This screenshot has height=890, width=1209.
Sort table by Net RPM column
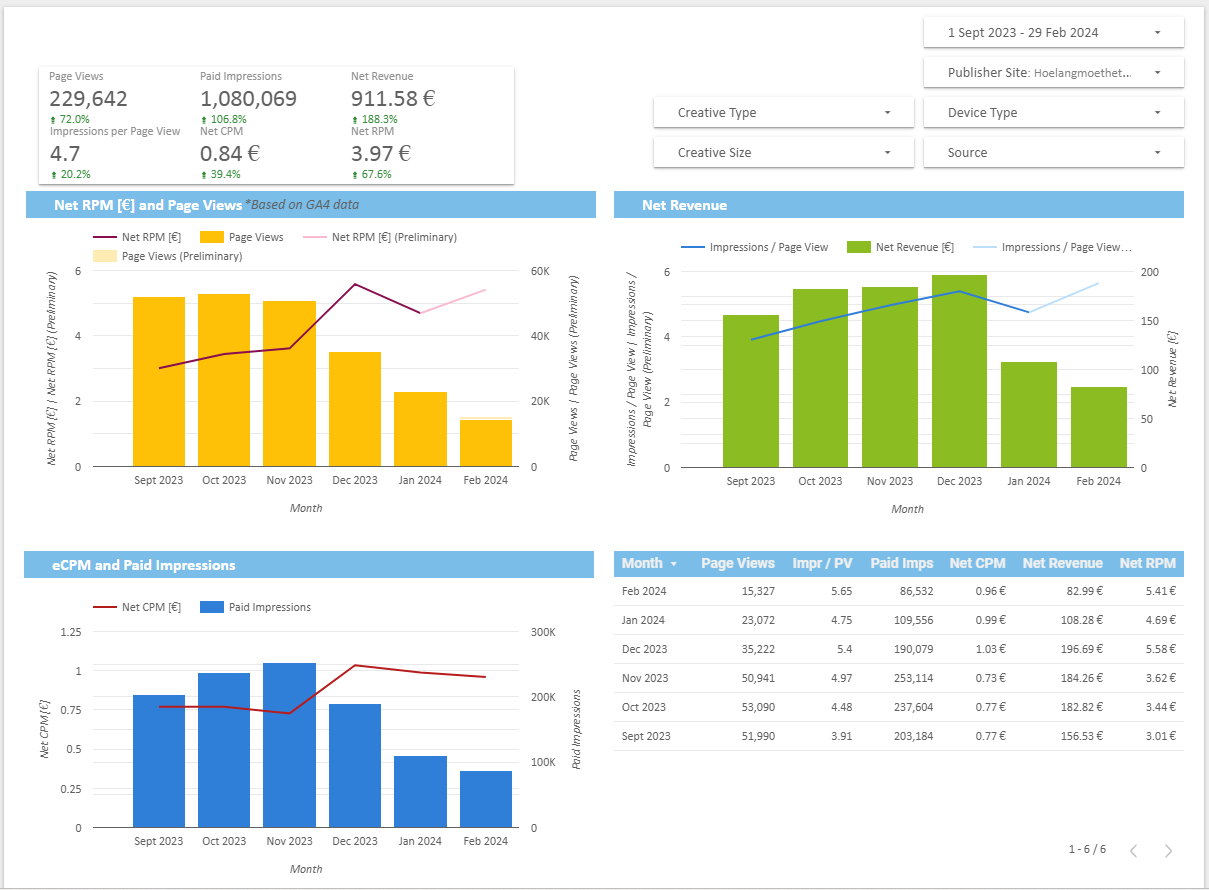(1148, 563)
